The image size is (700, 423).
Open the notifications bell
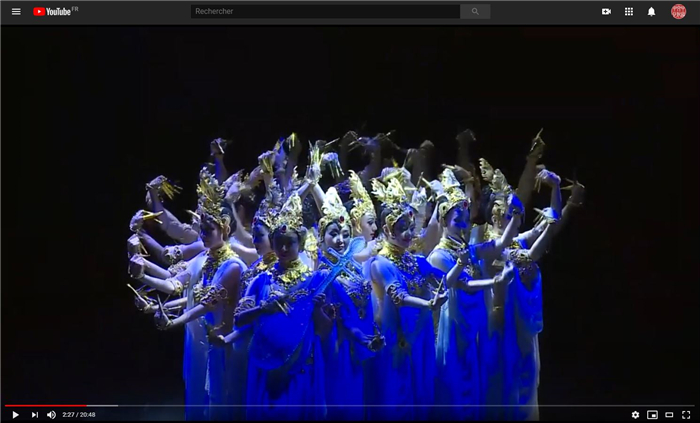[x=652, y=12]
